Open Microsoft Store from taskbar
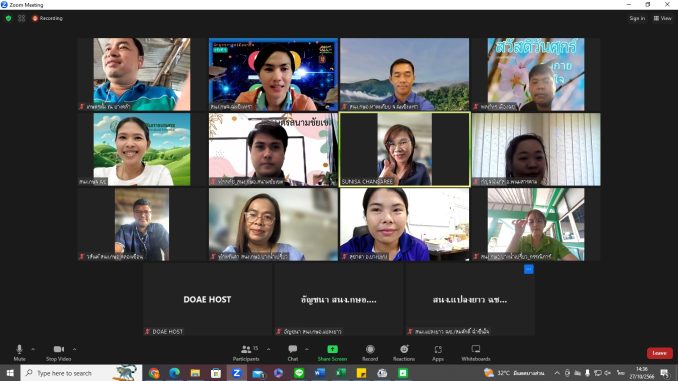 click(x=216, y=373)
